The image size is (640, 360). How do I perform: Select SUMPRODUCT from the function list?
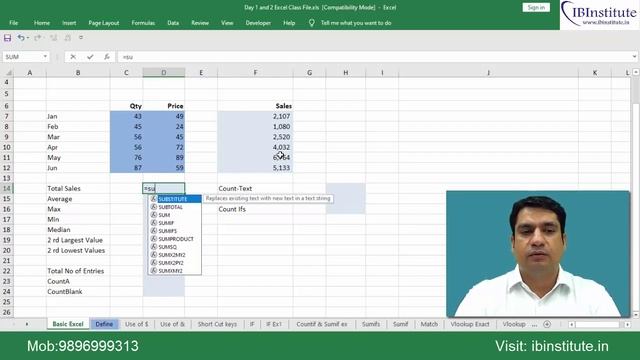click(175, 239)
